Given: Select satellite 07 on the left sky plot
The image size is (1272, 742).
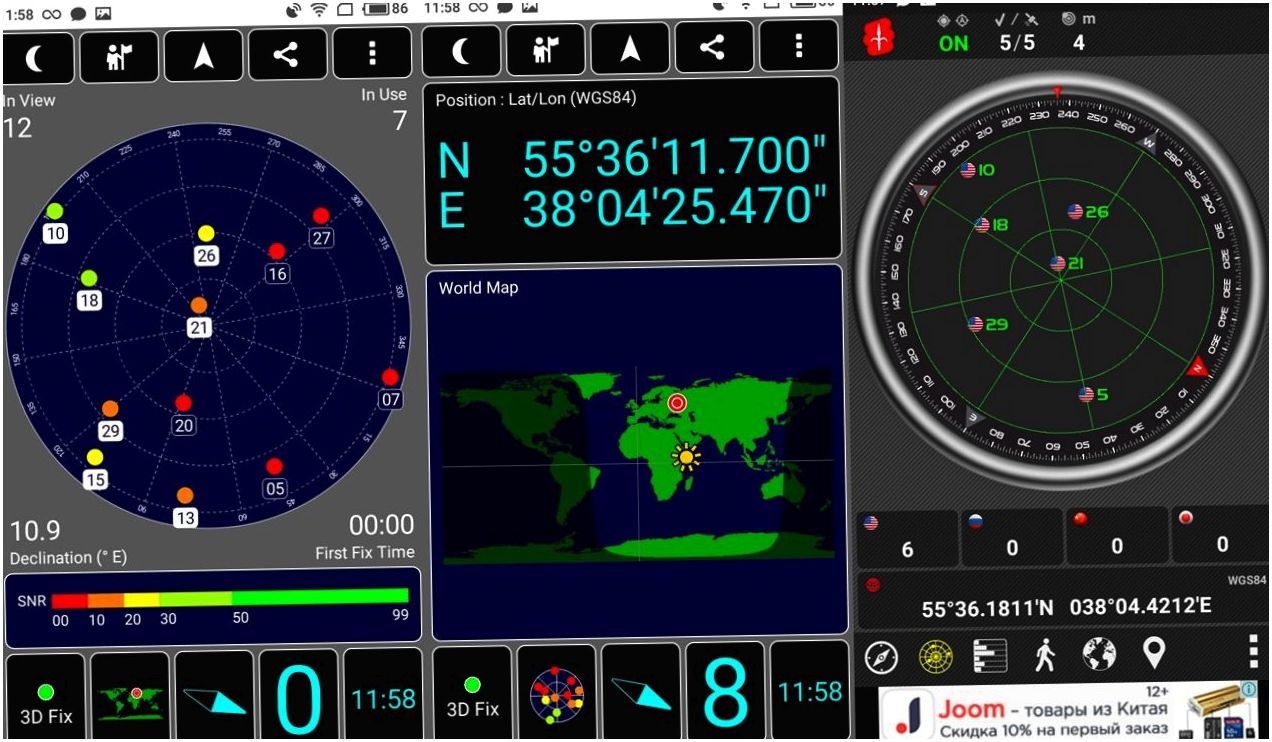Looking at the screenshot, I should point(390,388).
